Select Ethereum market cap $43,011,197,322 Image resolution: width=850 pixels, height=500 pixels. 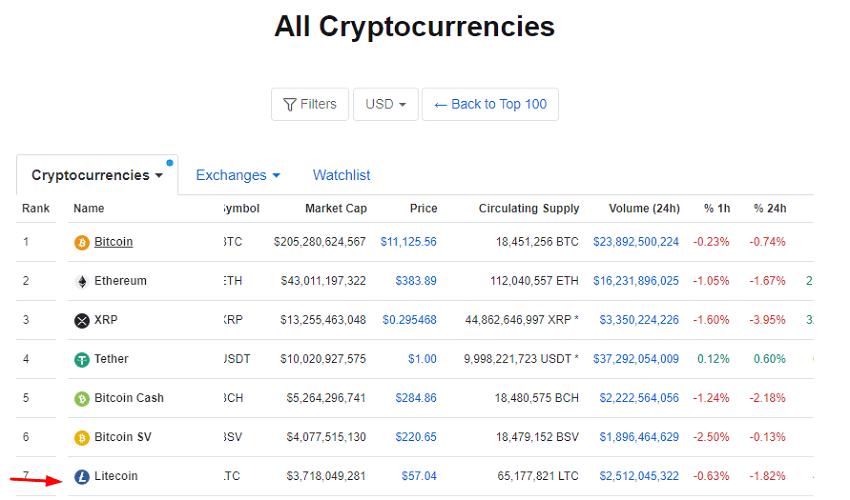pos(323,281)
